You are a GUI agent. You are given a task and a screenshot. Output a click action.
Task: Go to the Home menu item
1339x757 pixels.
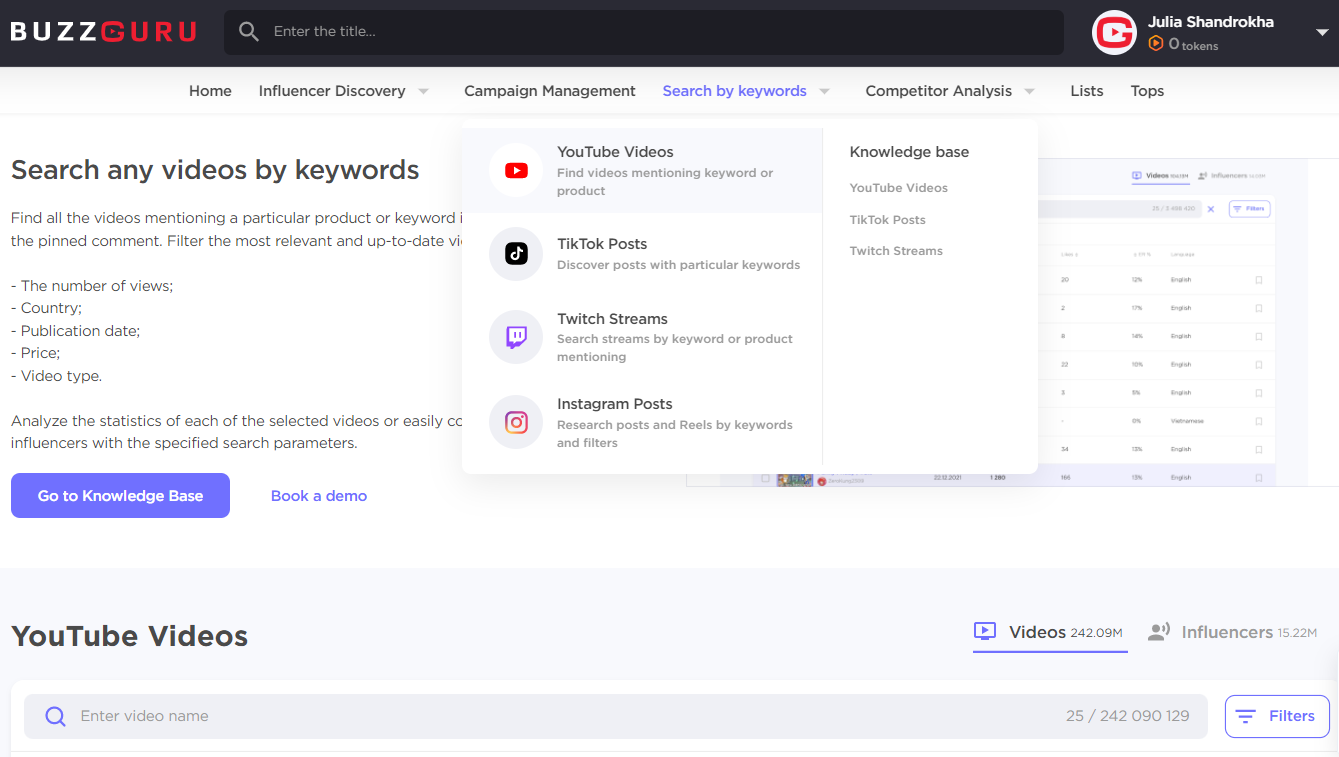click(210, 91)
